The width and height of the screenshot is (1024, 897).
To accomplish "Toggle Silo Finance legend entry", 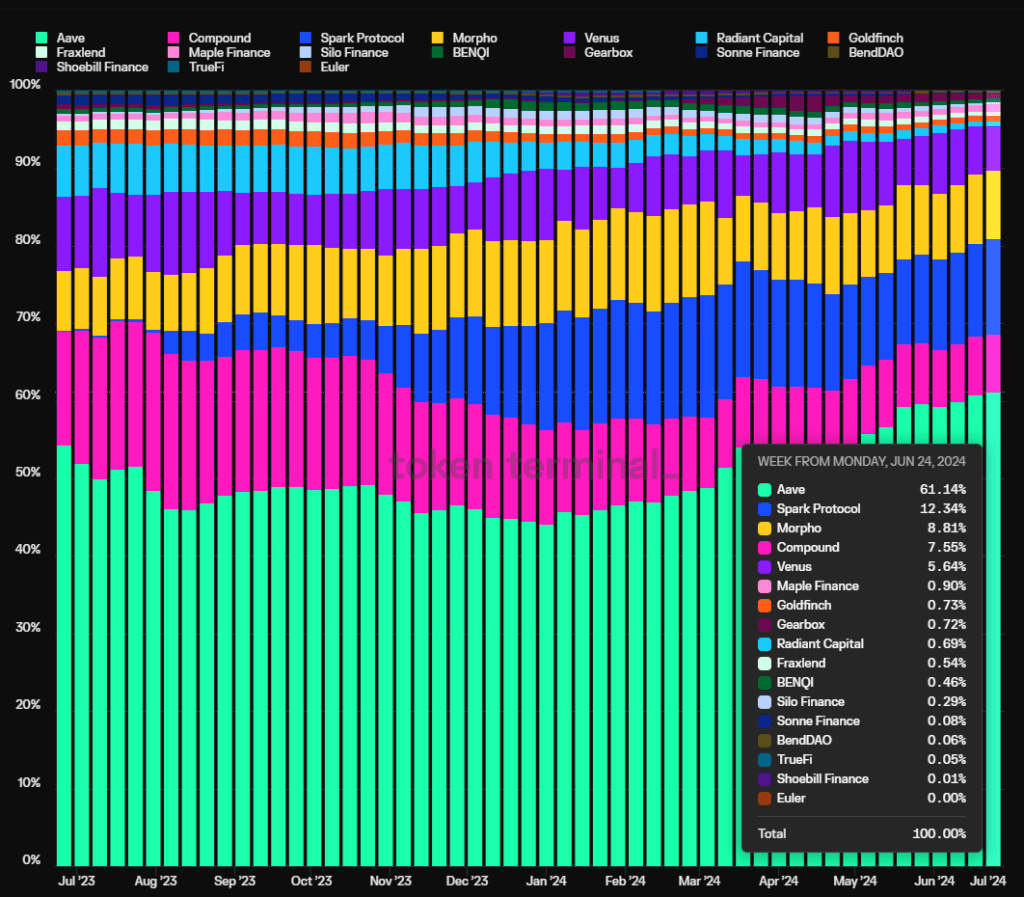I will click(x=344, y=52).
